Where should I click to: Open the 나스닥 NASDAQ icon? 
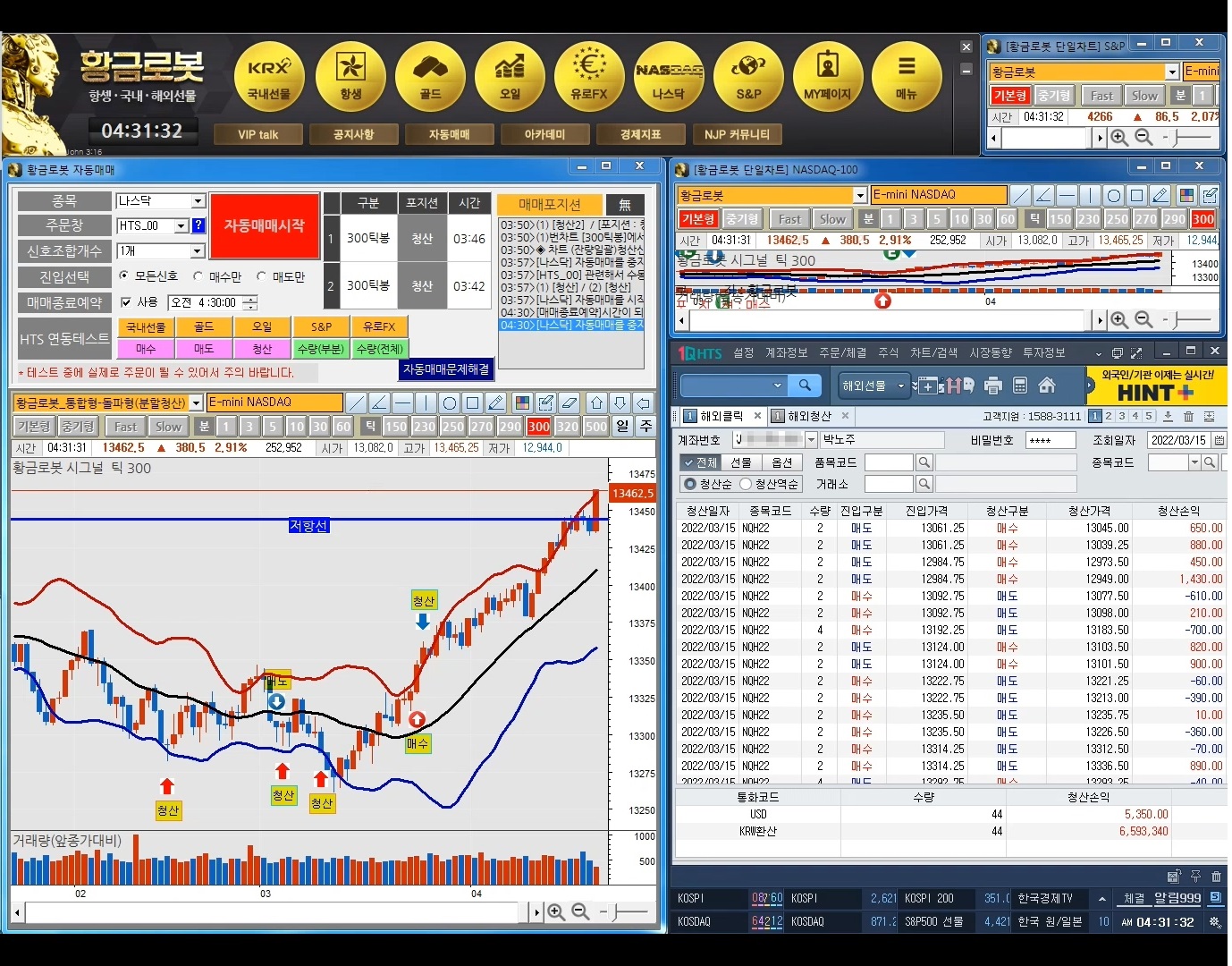click(x=669, y=77)
